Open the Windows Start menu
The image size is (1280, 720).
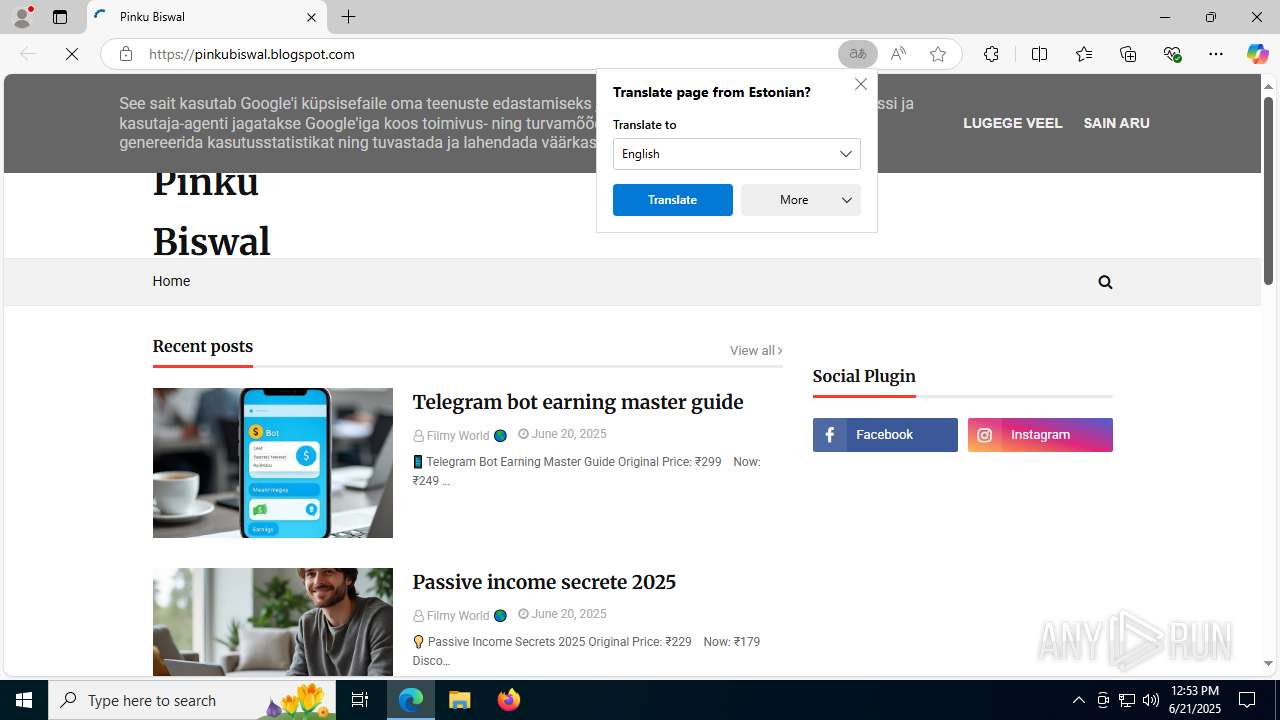point(24,700)
